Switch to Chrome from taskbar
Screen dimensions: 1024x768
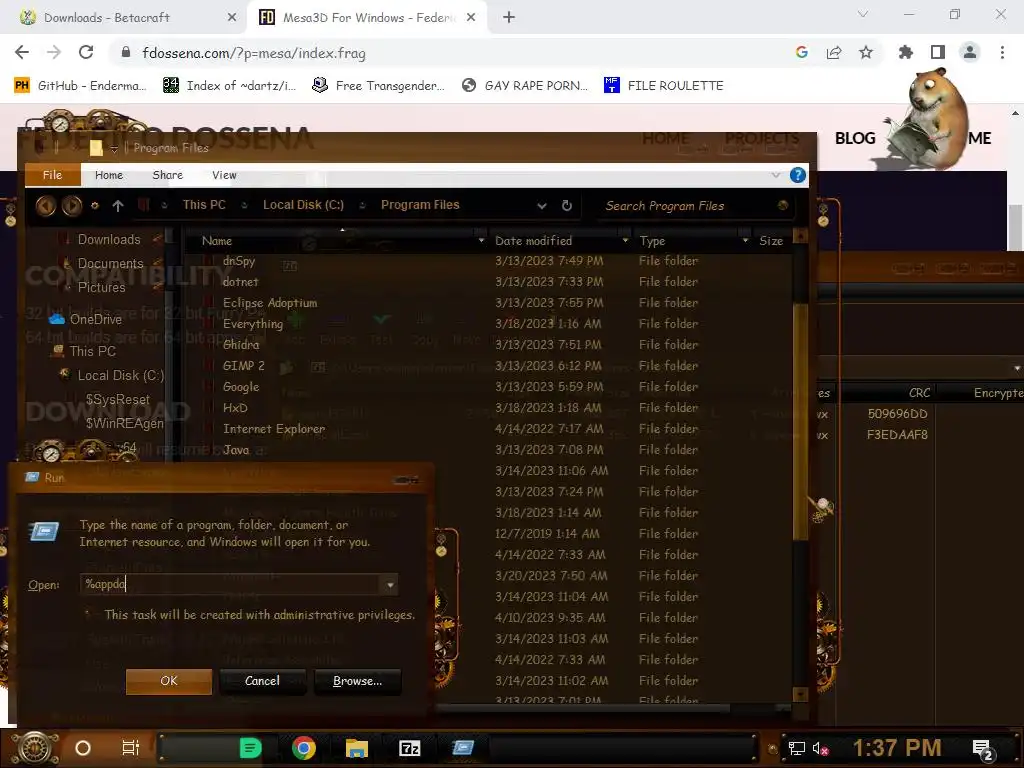pyautogui.click(x=304, y=748)
